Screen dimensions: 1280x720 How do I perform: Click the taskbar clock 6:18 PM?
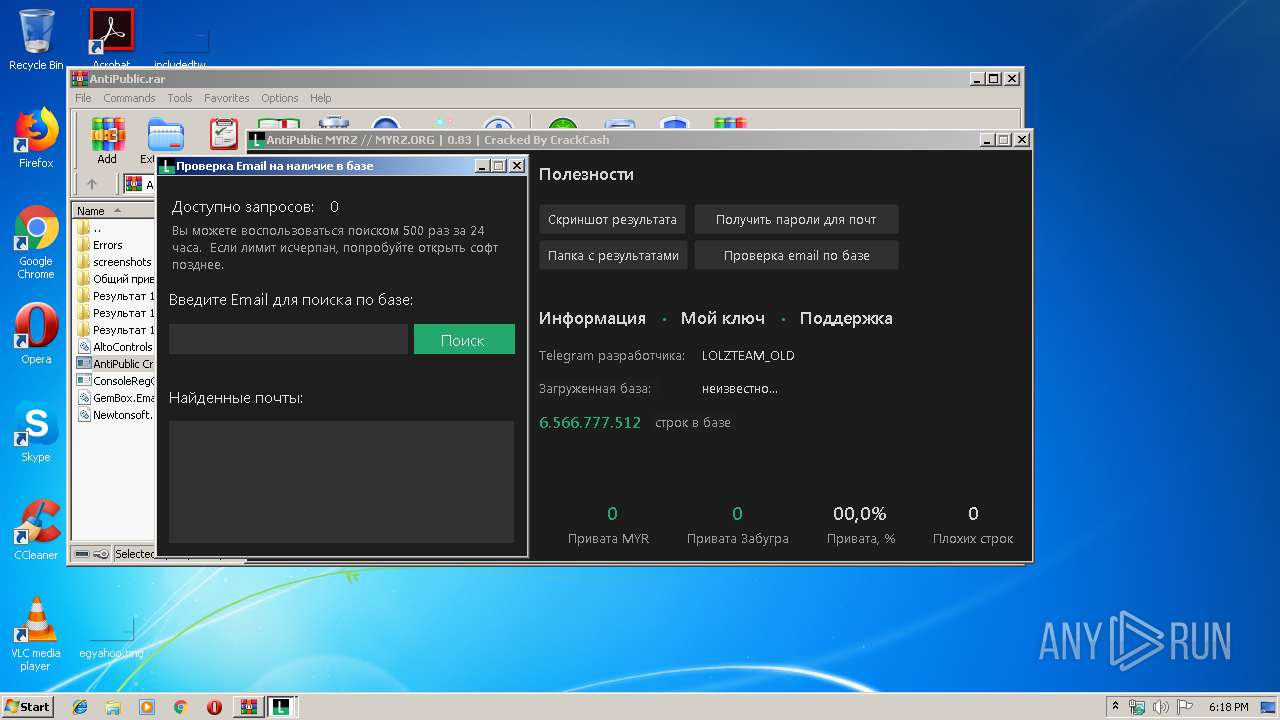1228,707
